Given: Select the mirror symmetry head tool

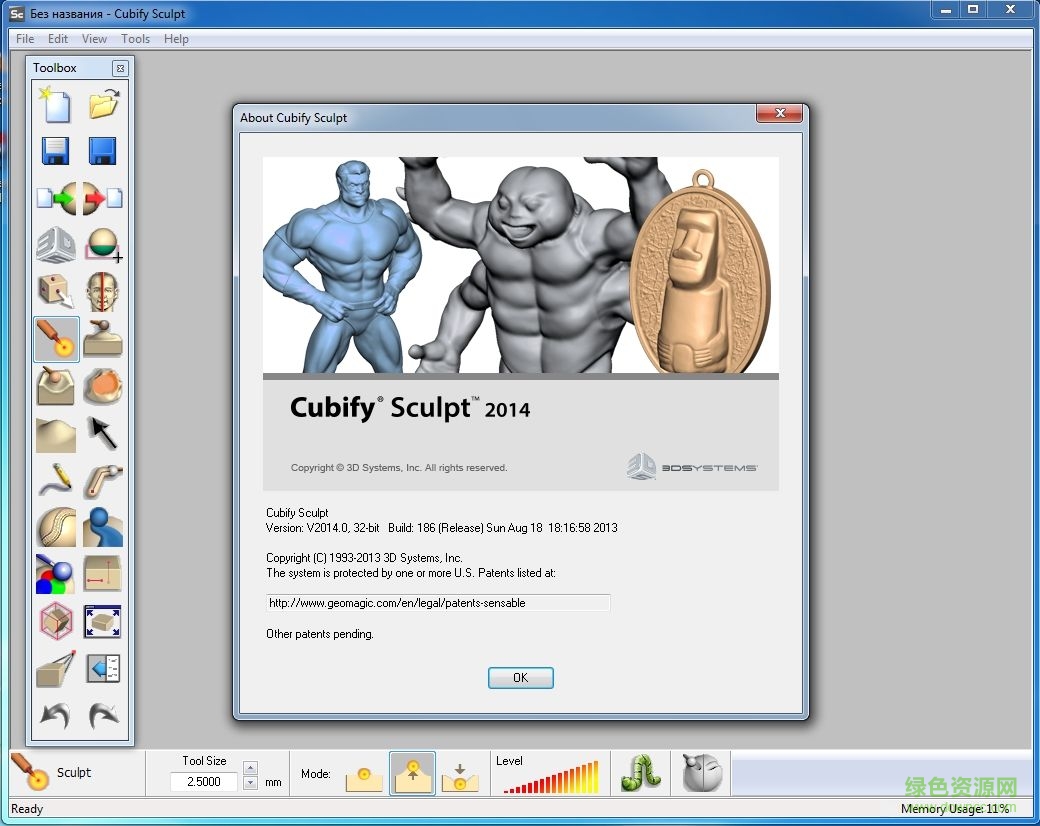Looking at the screenshot, I should pyautogui.click(x=103, y=291).
